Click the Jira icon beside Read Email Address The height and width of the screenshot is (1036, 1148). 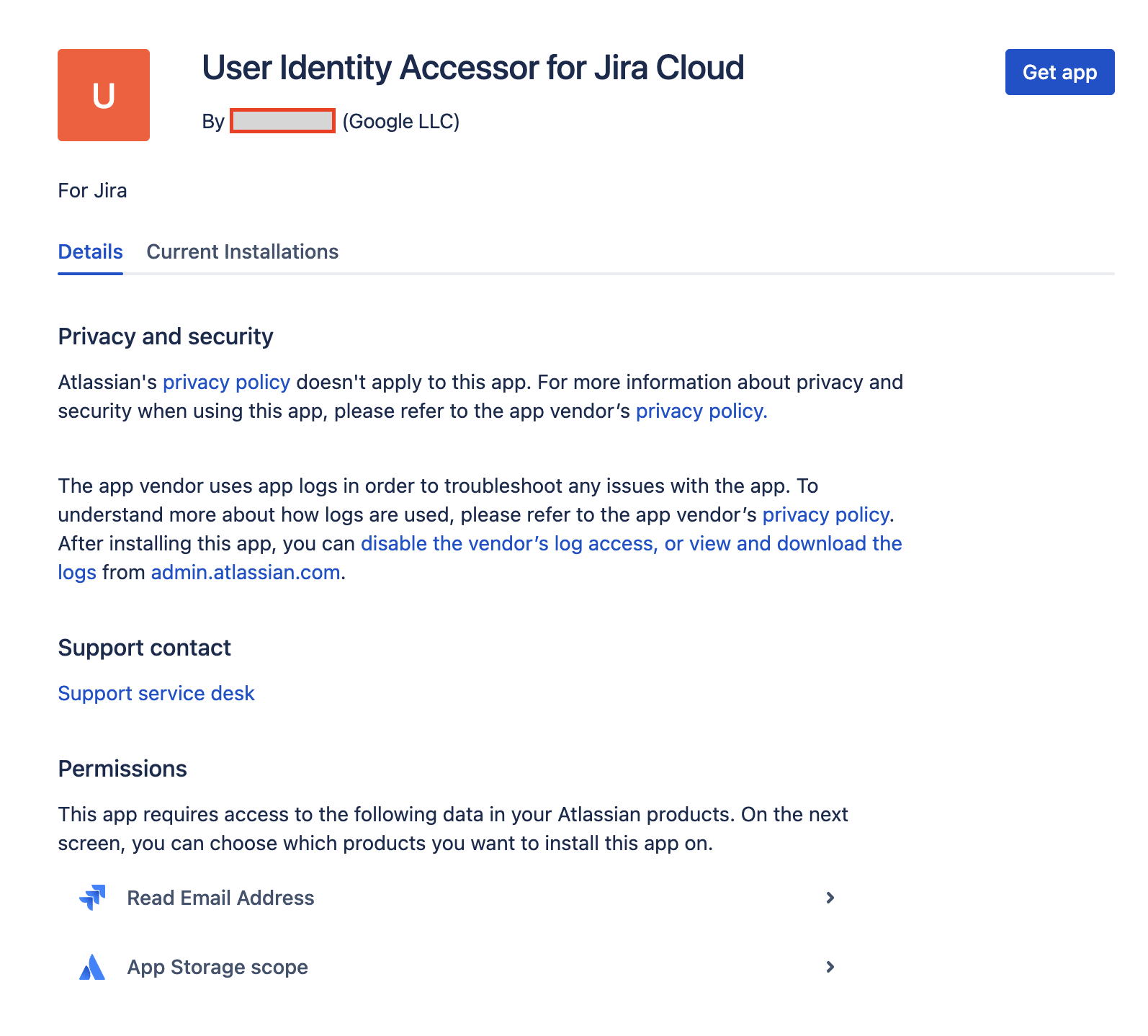[x=92, y=898]
